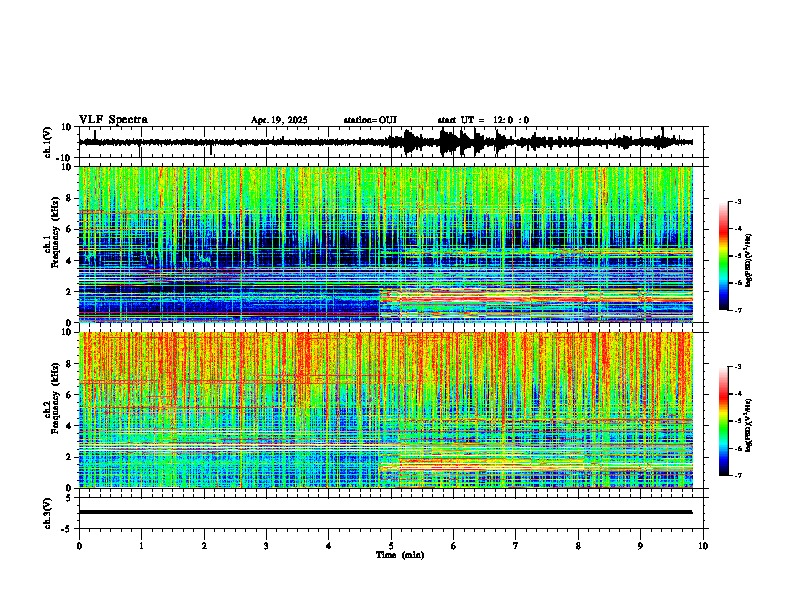Screen dimensions: 792x612
Task: Click the time axis tick label '9'
Action: 640,546
